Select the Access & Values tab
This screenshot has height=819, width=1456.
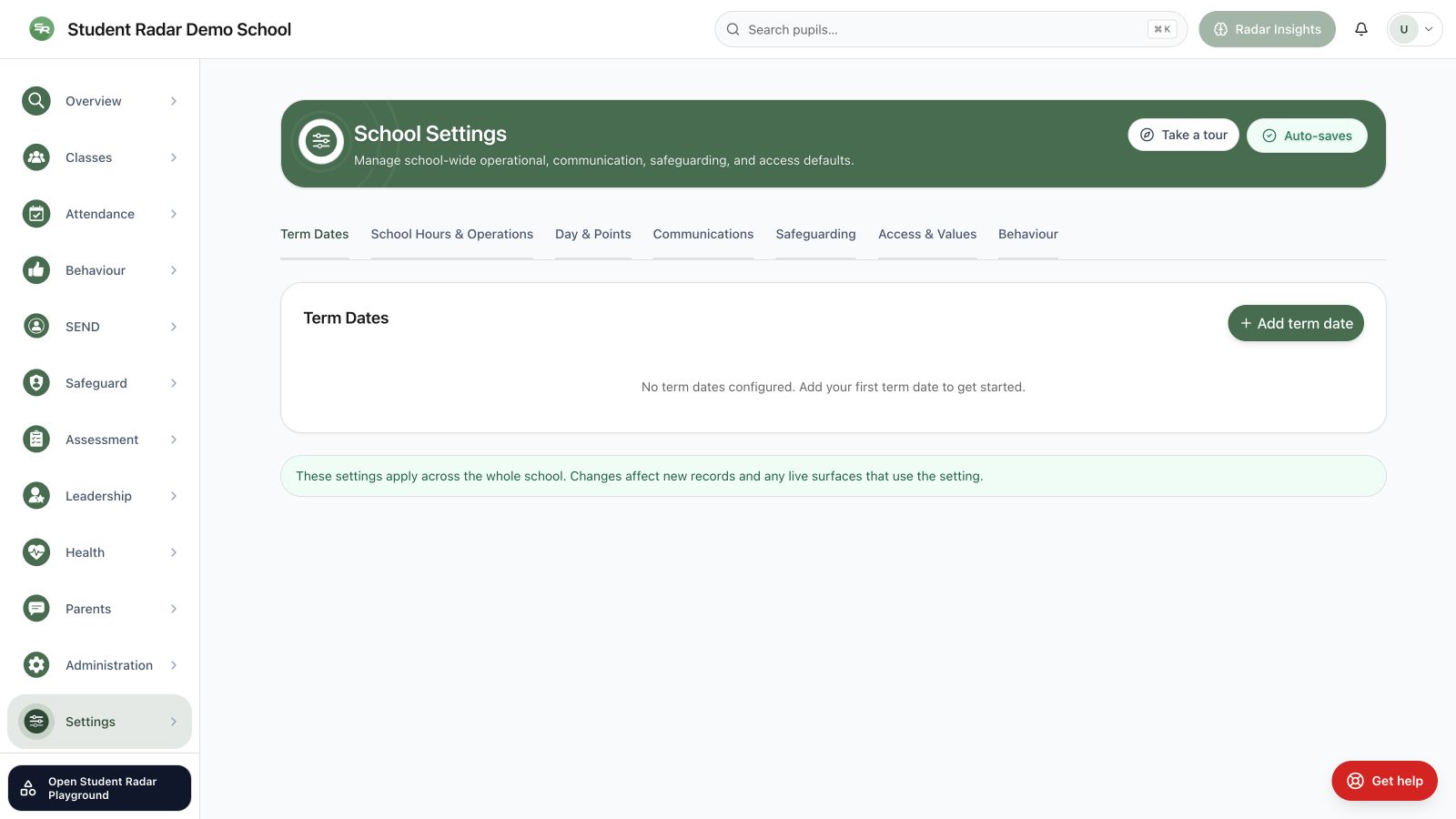927,234
